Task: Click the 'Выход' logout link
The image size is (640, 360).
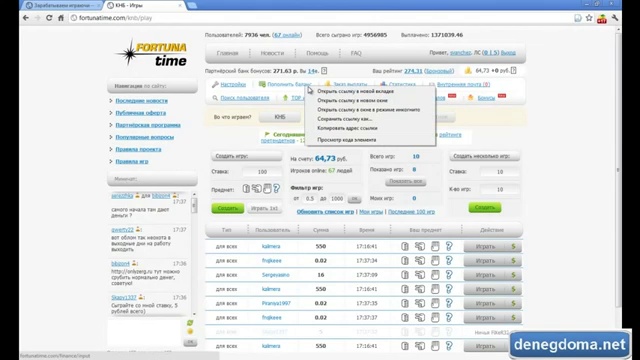Action: [x=508, y=53]
